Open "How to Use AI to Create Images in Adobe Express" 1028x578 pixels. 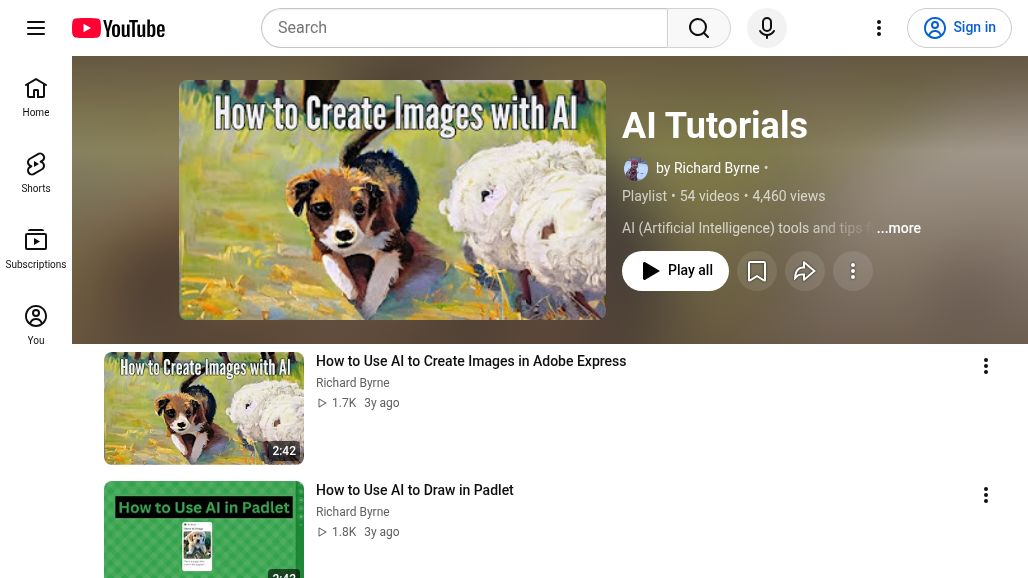click(471, 361)
